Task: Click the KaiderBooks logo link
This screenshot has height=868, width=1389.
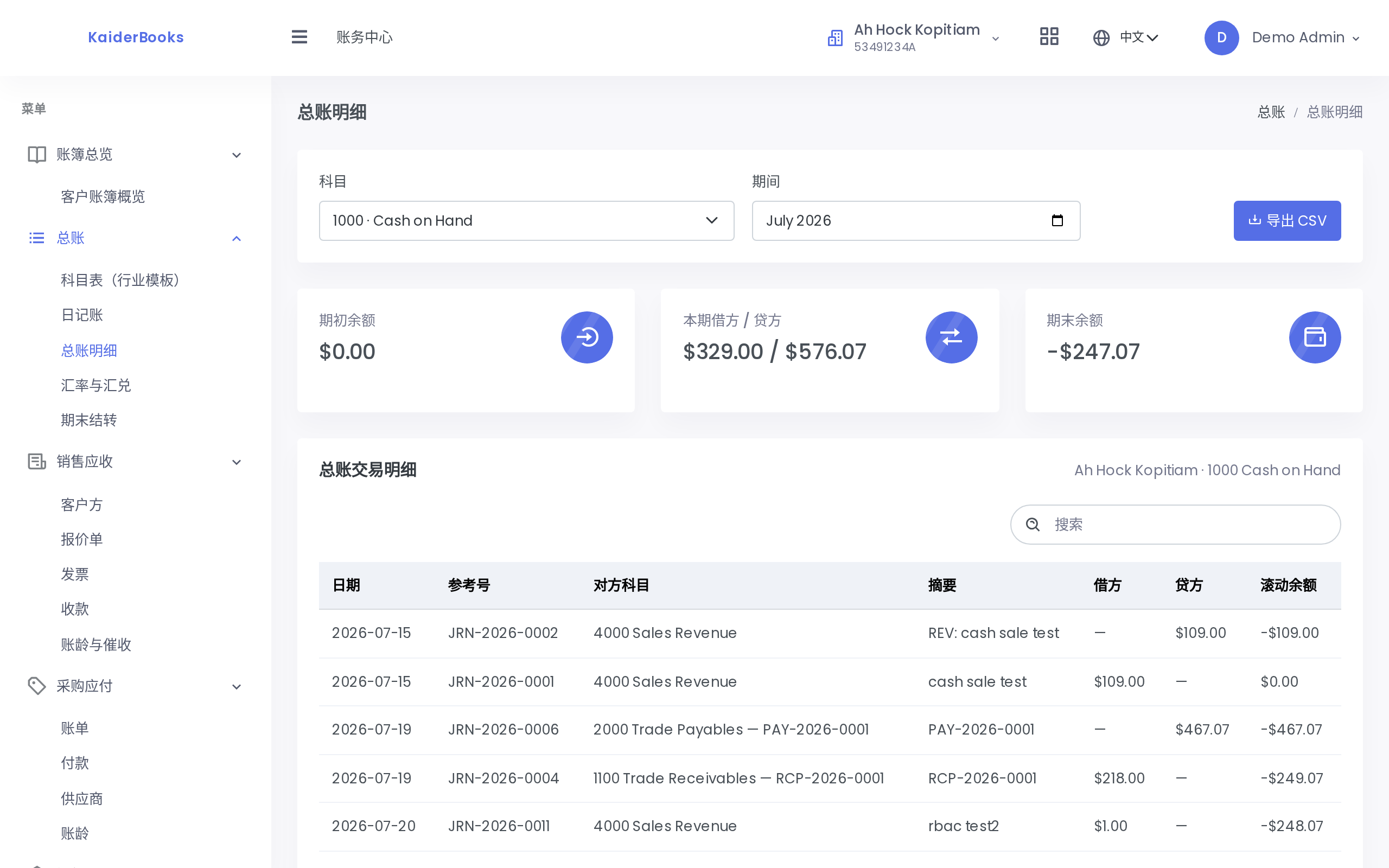Action: coord(136,37)
